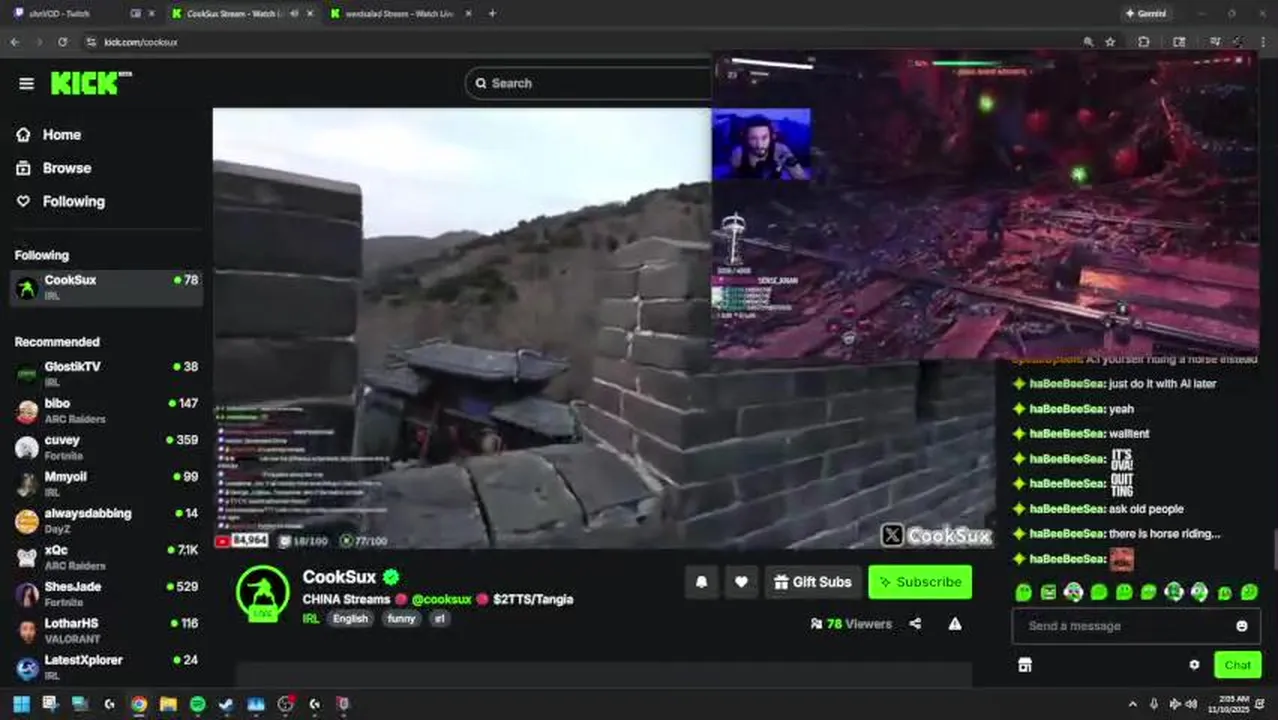Open Browse in Kick sidebar
Image resolution: width=1278 pixels, height=720 pixels.
66,168
